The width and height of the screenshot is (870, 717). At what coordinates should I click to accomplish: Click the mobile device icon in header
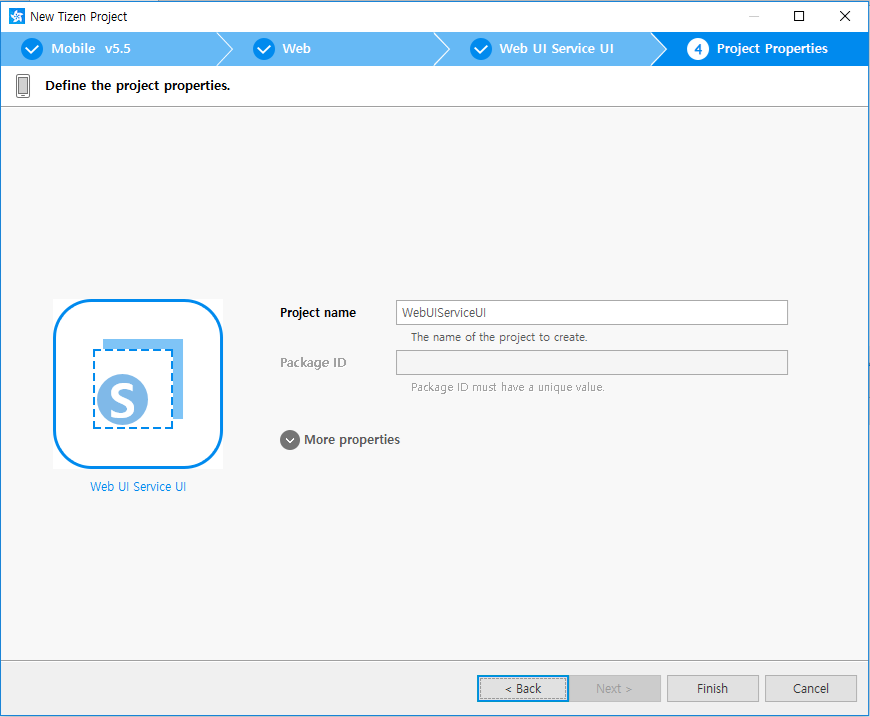(x=23, y=86)
